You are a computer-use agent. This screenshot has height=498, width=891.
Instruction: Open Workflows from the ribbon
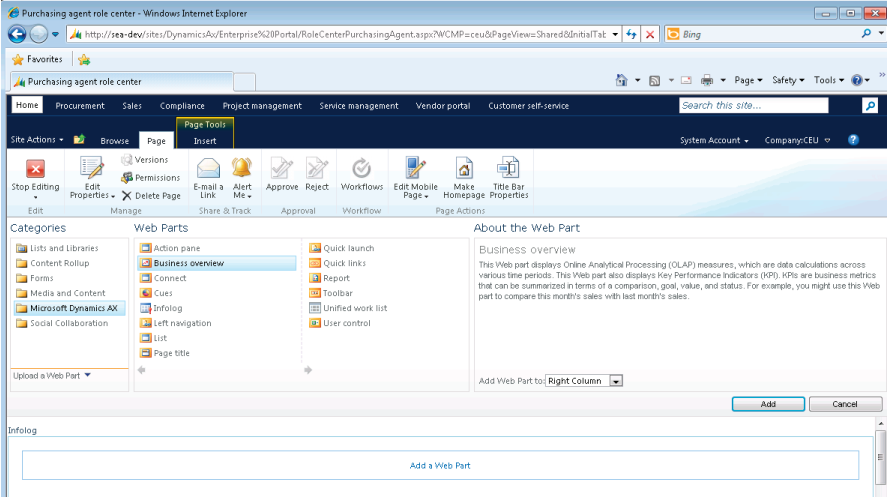pos(361,175)
